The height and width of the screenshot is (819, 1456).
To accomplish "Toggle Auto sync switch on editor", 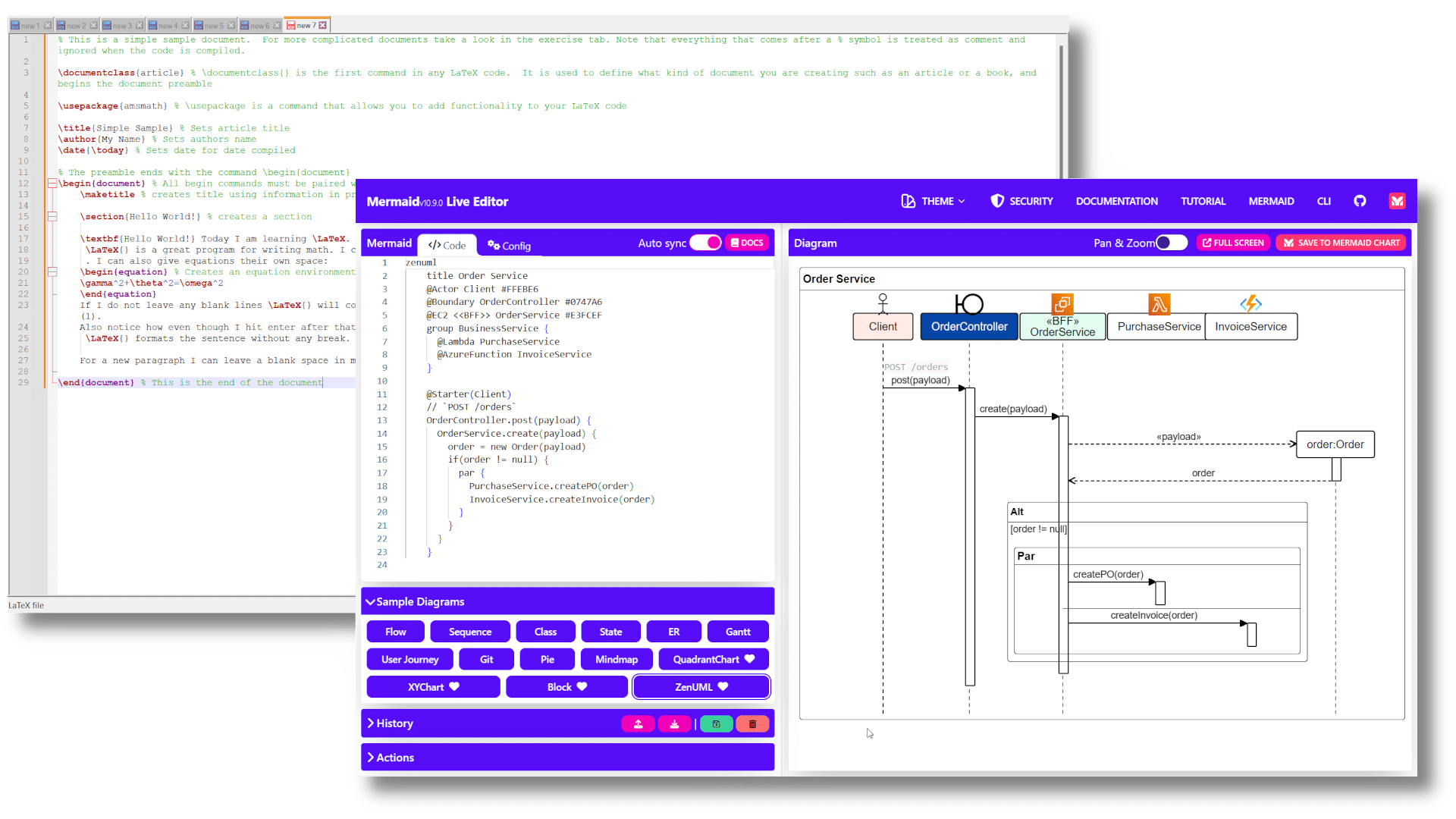I will [x=705, y=243].
